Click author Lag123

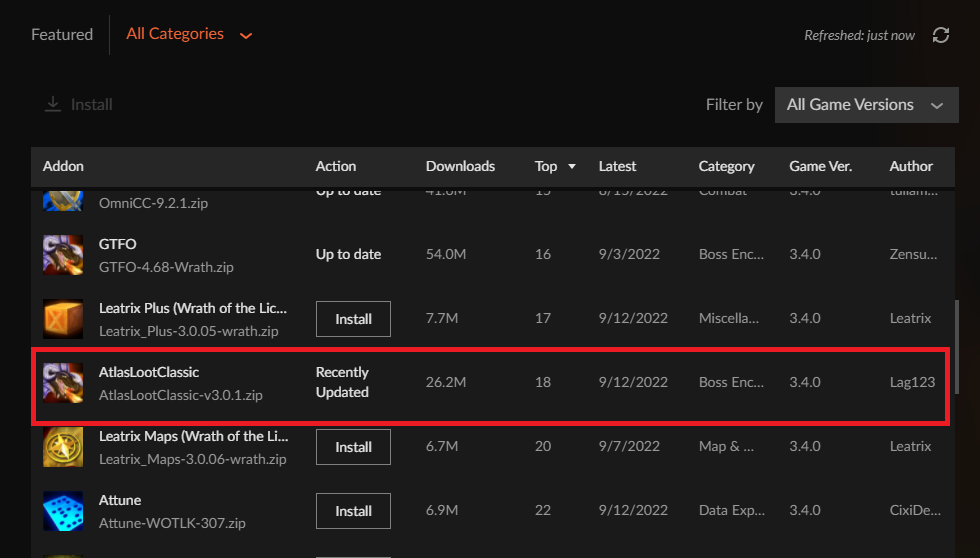(x=912, y=382)
